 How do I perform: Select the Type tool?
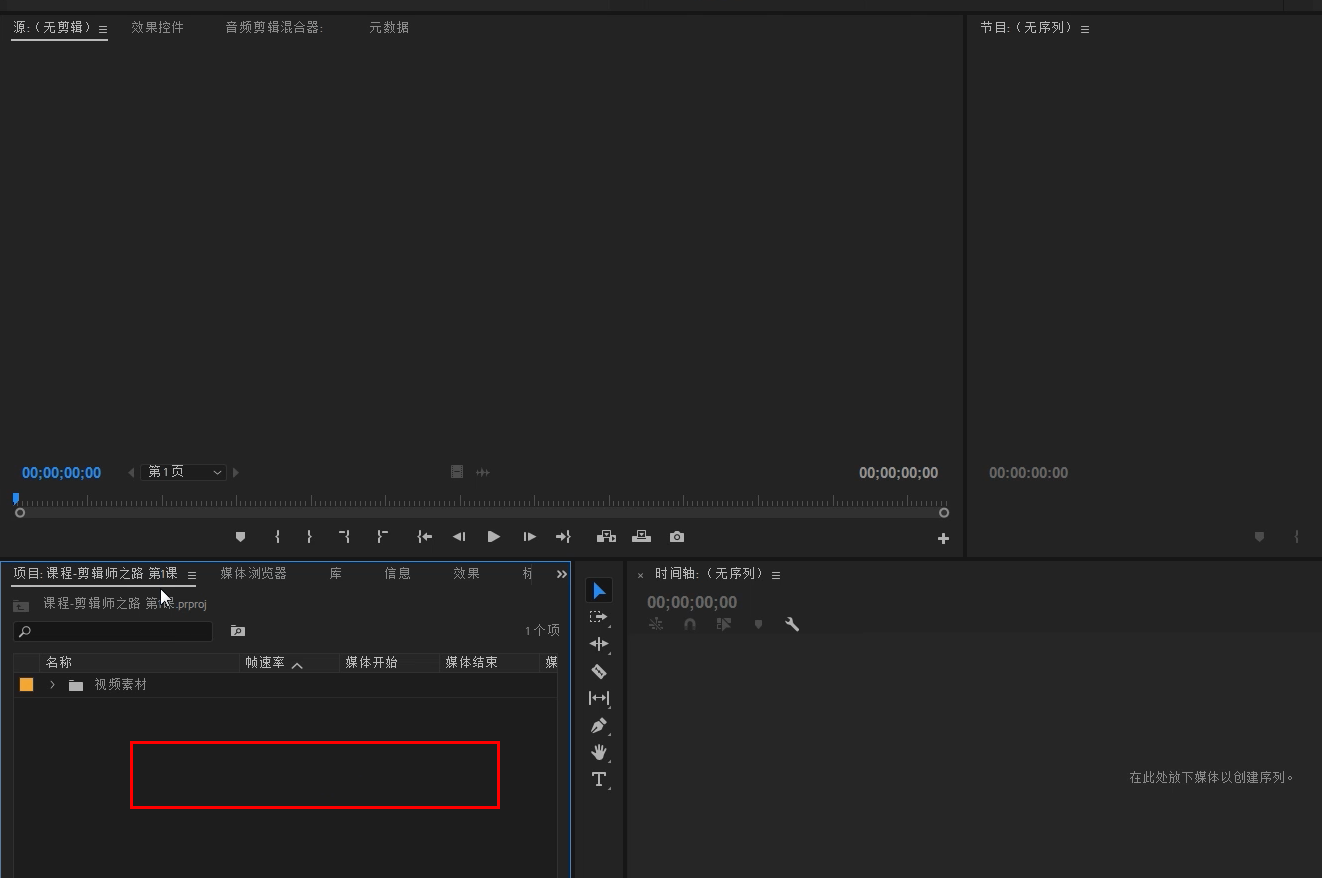pos(598,779)
